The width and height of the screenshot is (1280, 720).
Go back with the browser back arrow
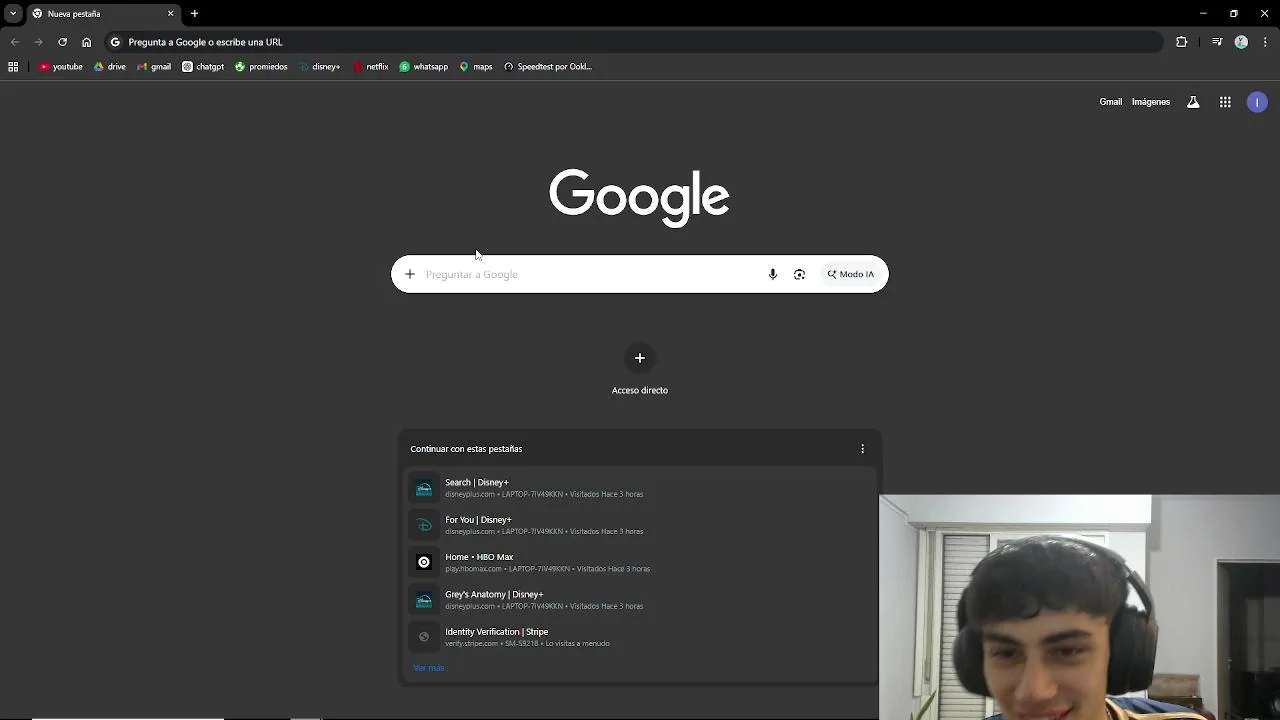(14, 42)
